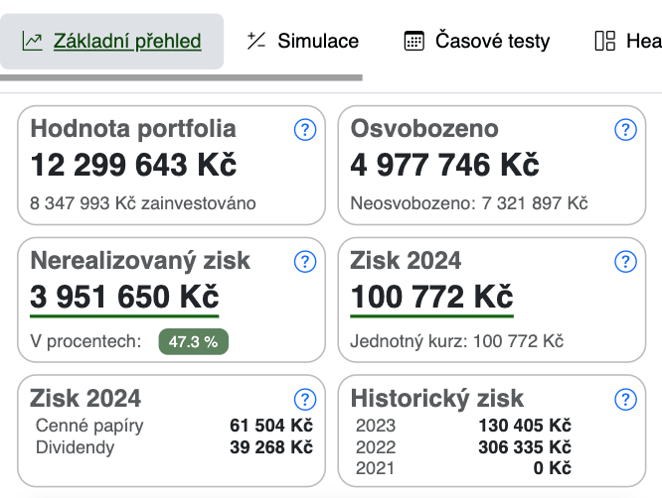Click the 12 299 643 Kč portfolio value
The height and width of the screenshot is (498, 662).
coord(133,165)
